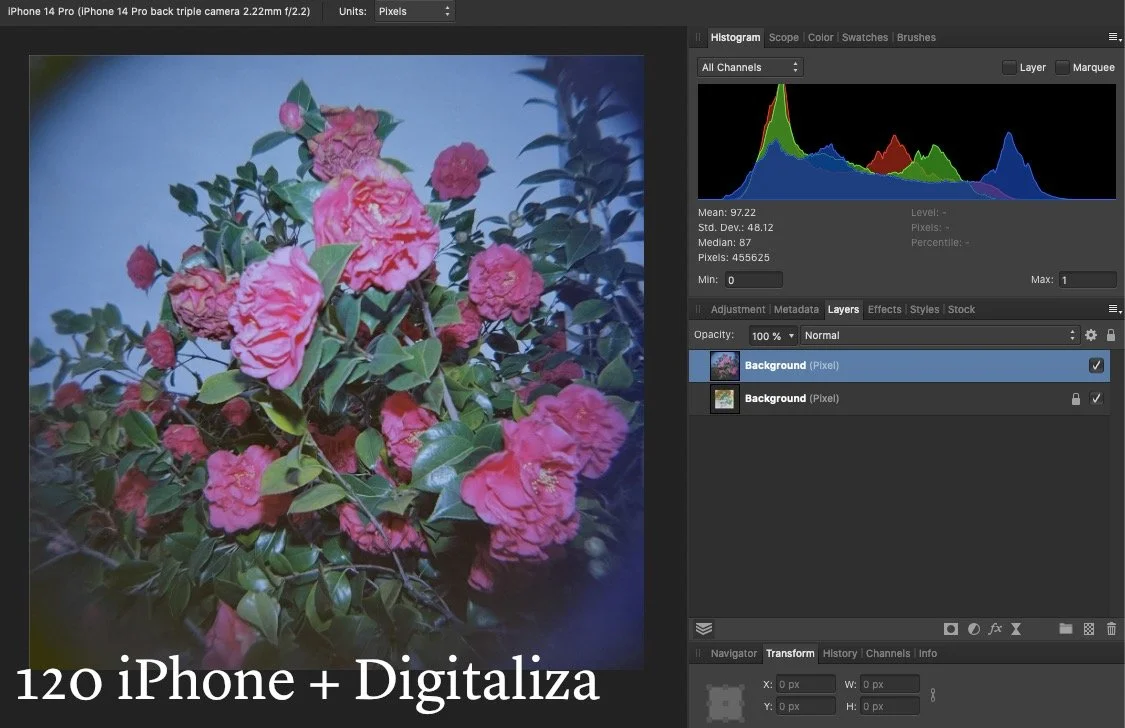
Task: Switch to the Styles tab
Action: pyautogui.click(x=924, y=310)
